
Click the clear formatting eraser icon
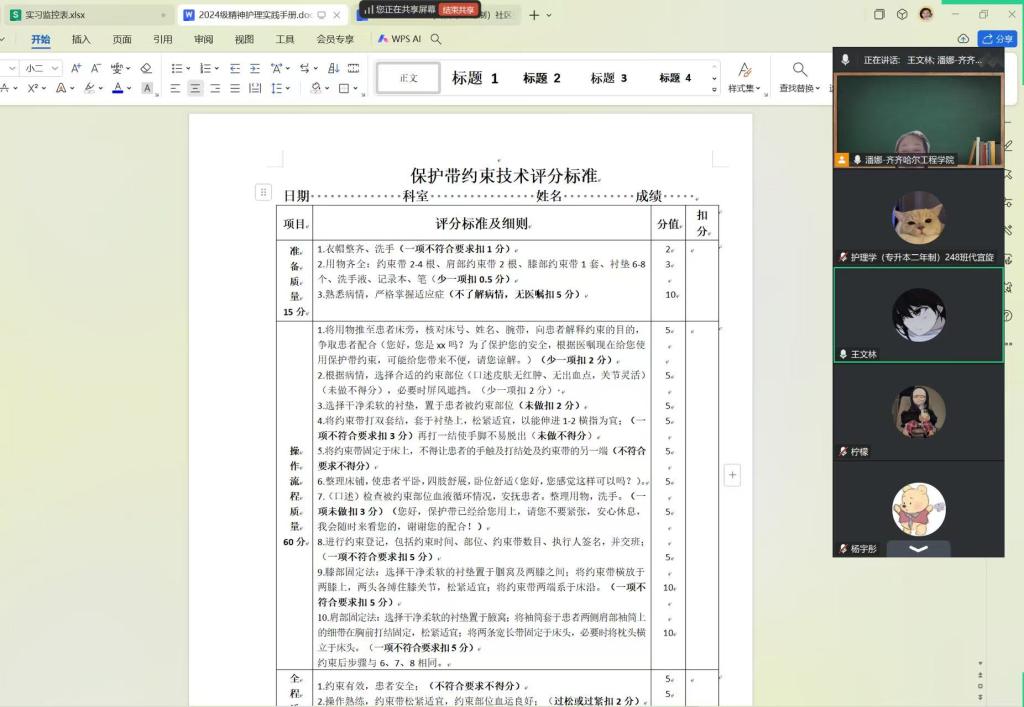pyautogui.click(x=146, y=68)
